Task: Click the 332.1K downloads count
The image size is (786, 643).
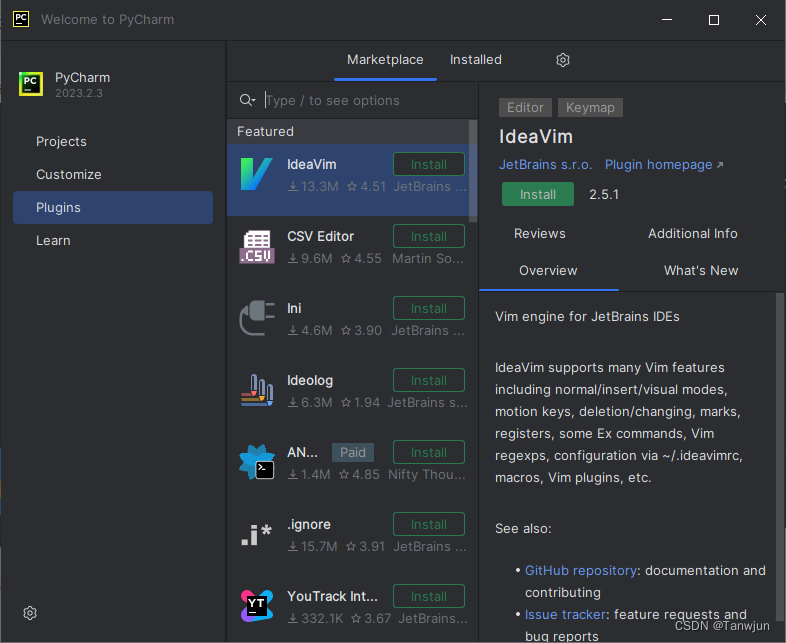Action: click(x=316, y=618)
